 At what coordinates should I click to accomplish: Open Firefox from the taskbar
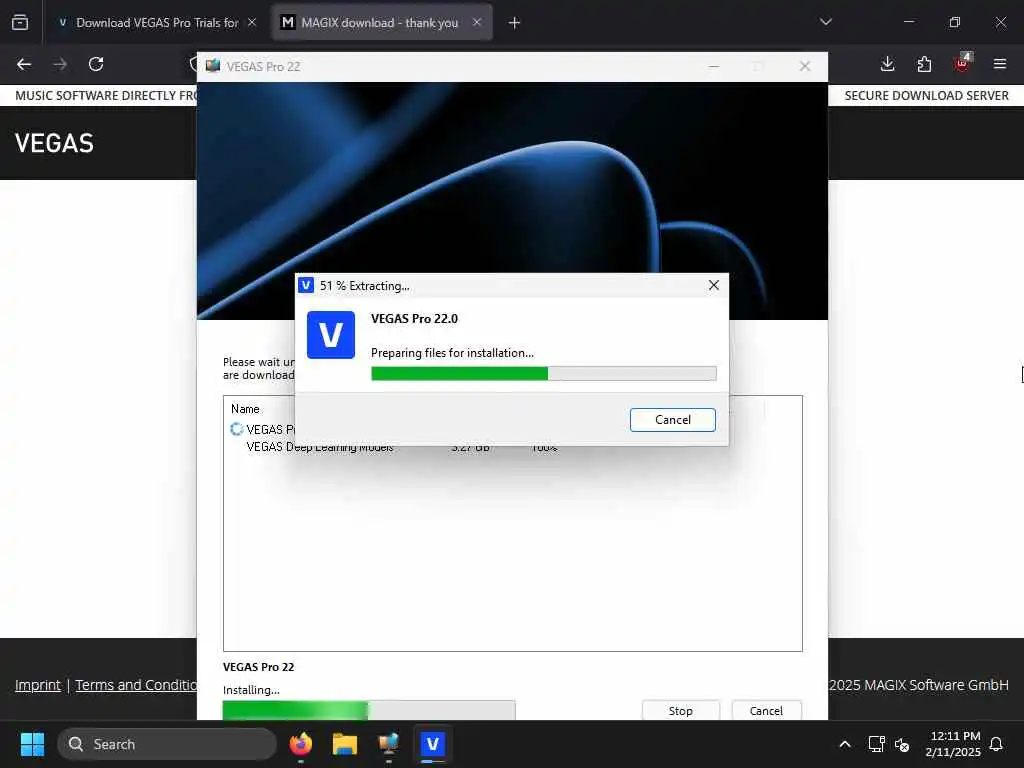pos(300,744)
